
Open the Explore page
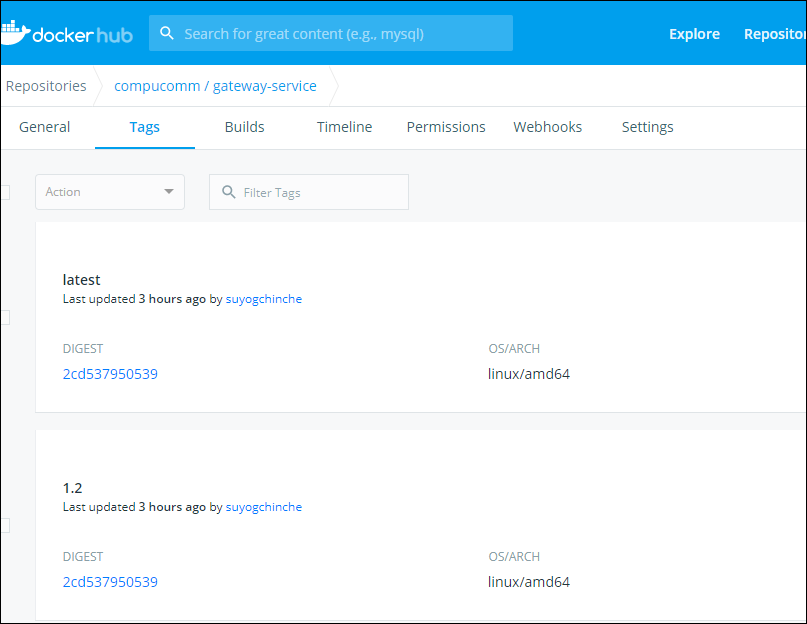(694, 34)
